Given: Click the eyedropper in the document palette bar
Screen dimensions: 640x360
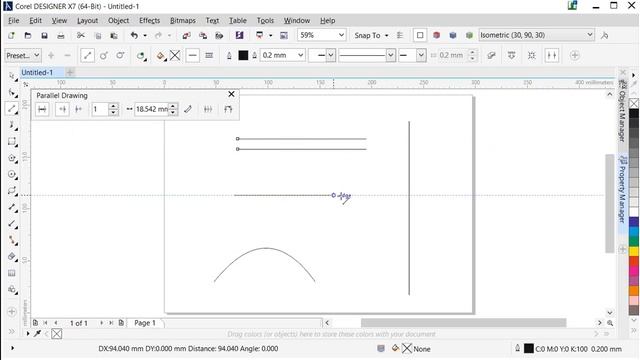Looking at the screenshot, I should point(37,334).
